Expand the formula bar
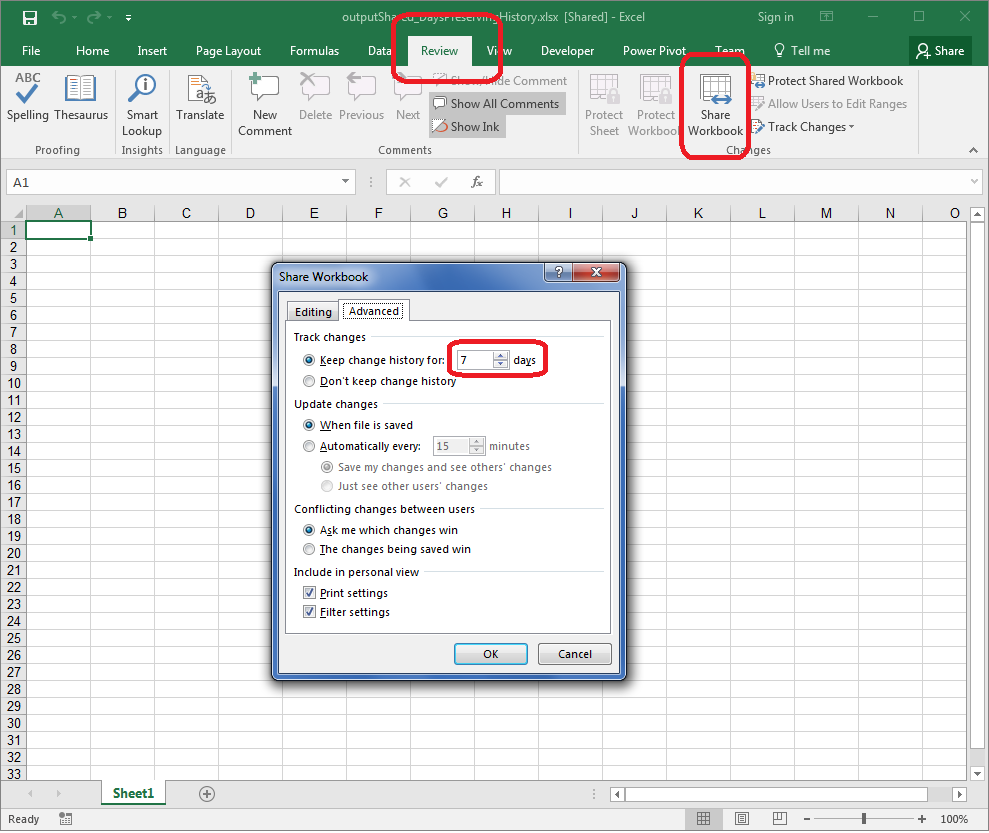The width and height of the screenshot is (989, 833). coord(974,182)
